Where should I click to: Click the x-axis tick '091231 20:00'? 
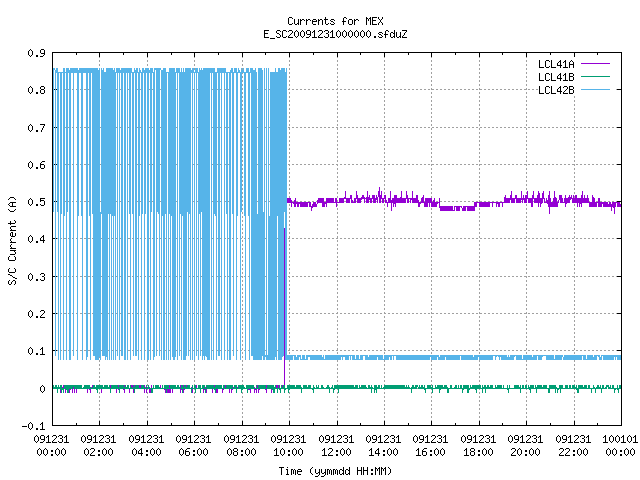pos(525,446)
